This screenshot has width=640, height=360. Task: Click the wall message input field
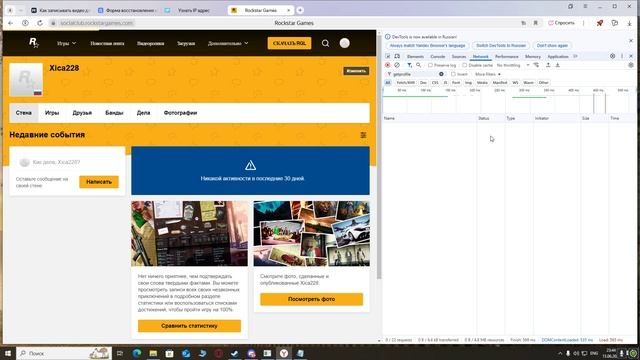67,162
